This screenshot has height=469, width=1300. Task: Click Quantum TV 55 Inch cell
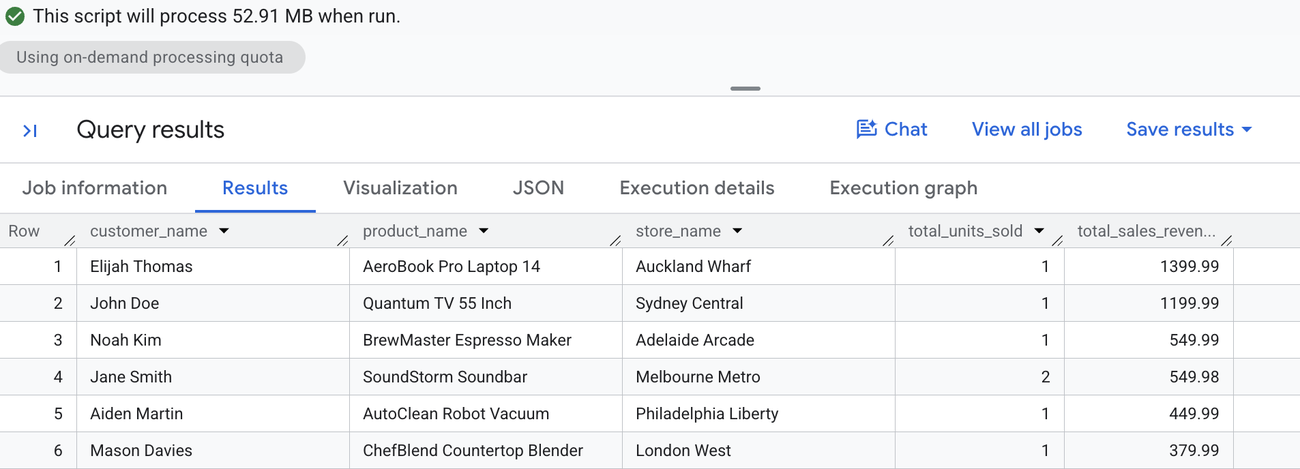click(485, 303)
